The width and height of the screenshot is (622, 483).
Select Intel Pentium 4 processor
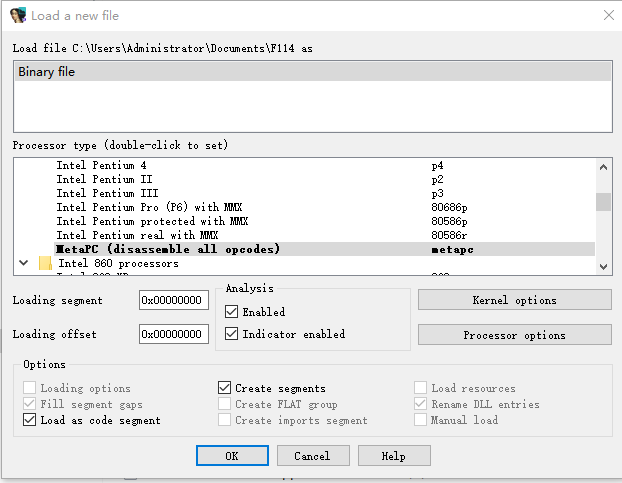click(x=102, y=165)
